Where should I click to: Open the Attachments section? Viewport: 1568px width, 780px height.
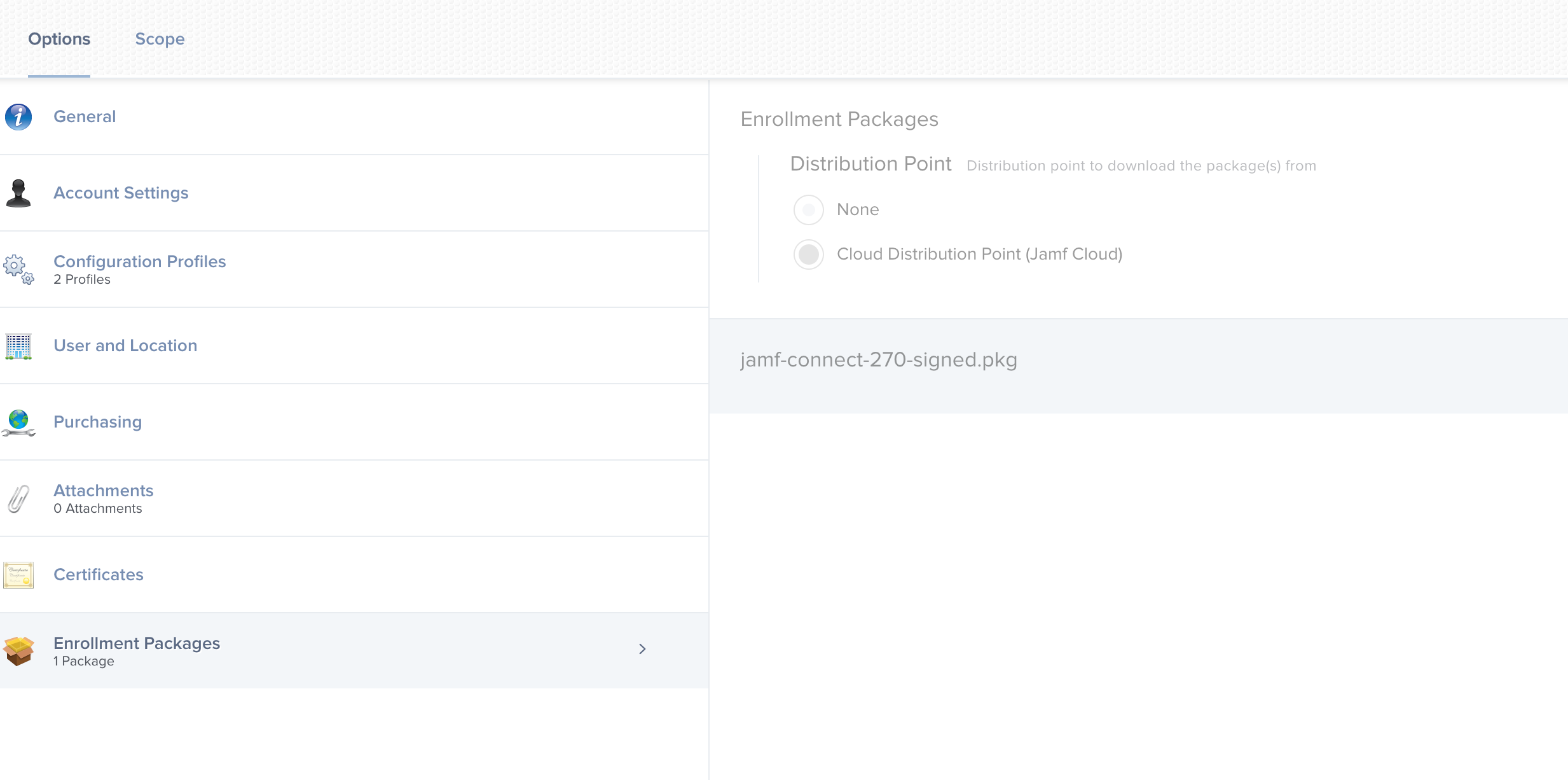point(354,499)
